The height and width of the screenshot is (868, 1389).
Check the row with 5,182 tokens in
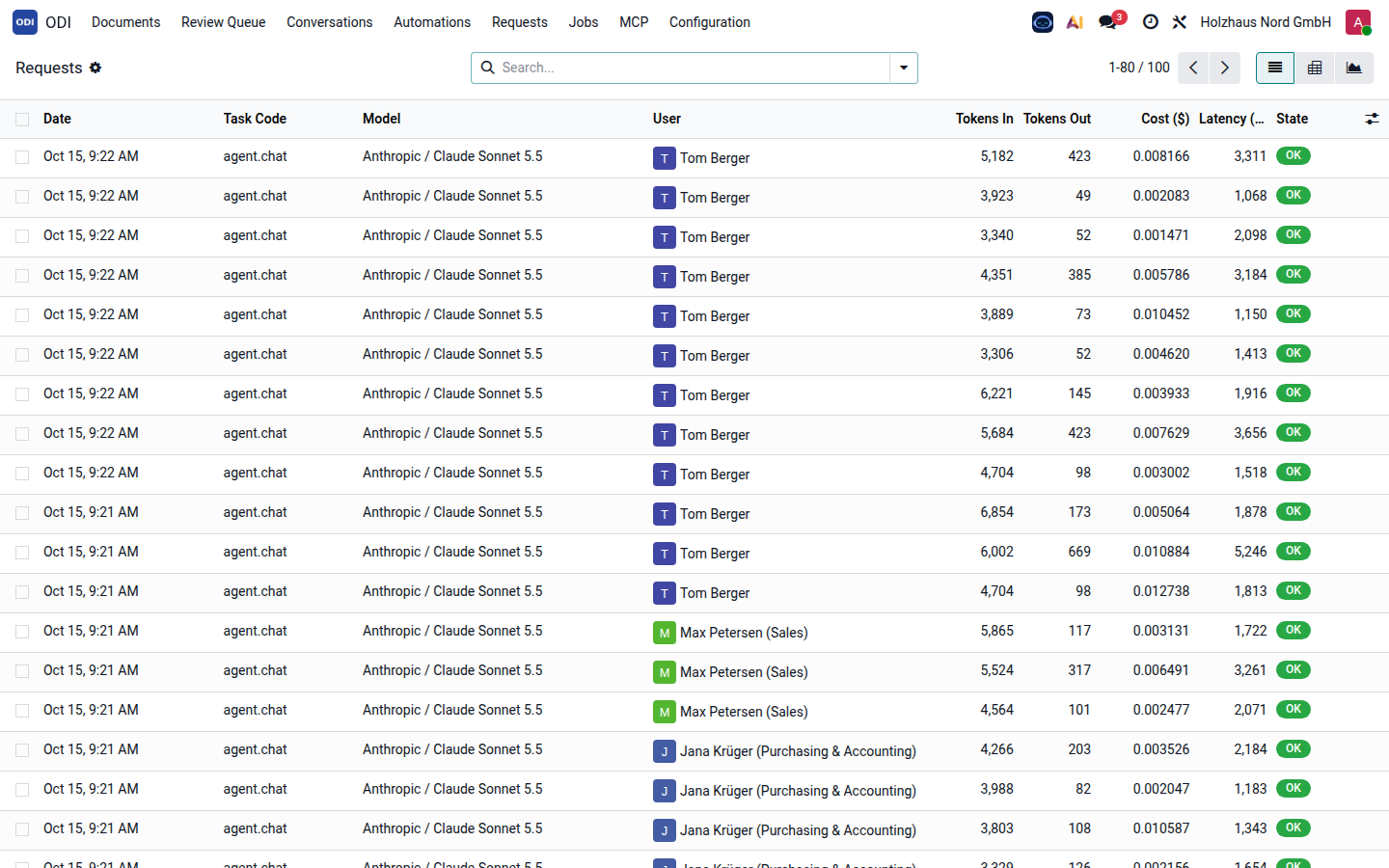click(22, 157)
